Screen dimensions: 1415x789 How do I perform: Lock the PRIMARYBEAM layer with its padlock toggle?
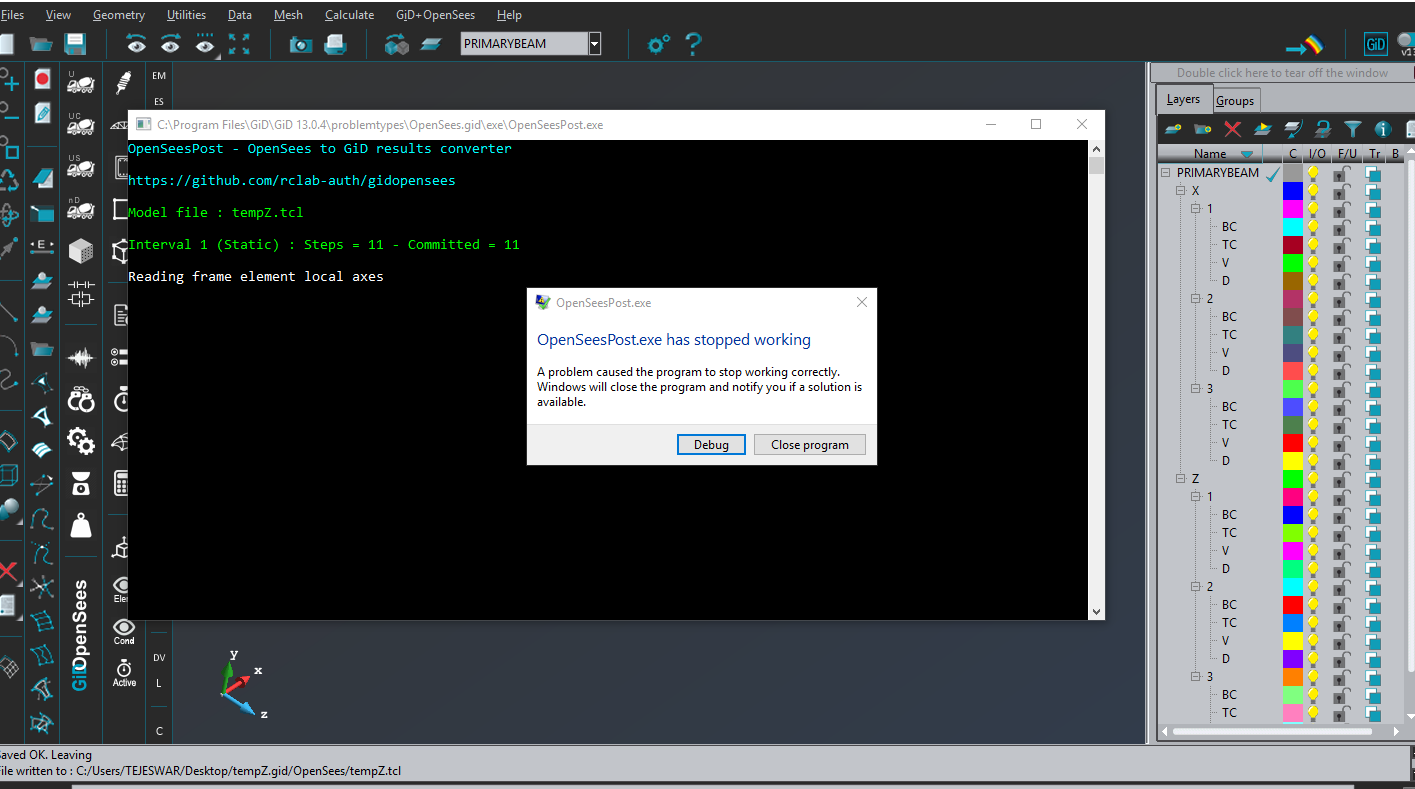(1340, 173)
